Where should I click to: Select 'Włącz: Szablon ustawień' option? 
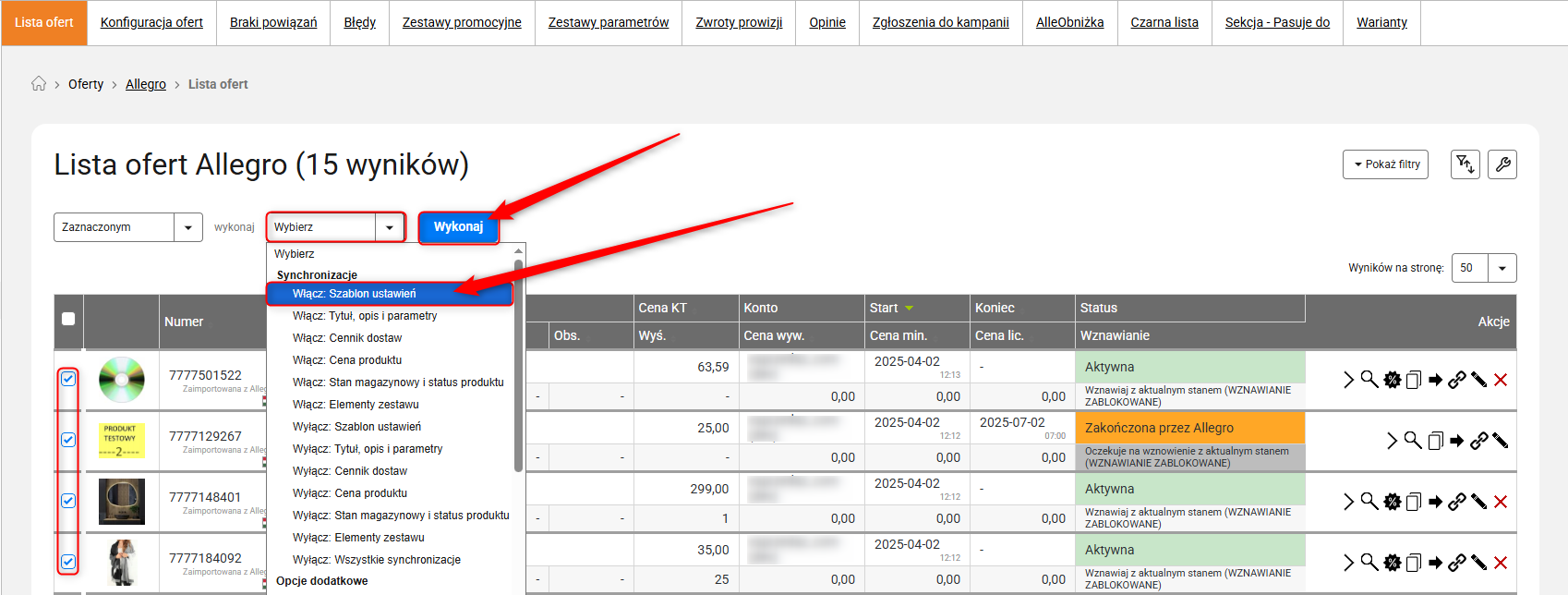390,294
